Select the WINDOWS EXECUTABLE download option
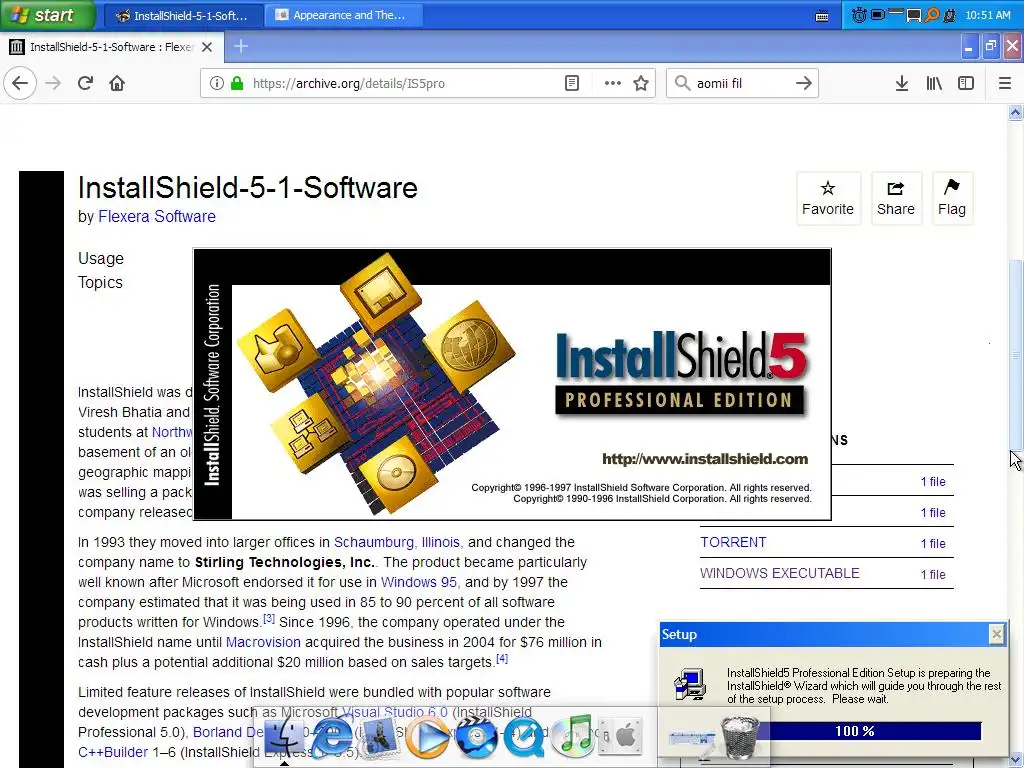 pyautogui.click(x=780, y=573)
